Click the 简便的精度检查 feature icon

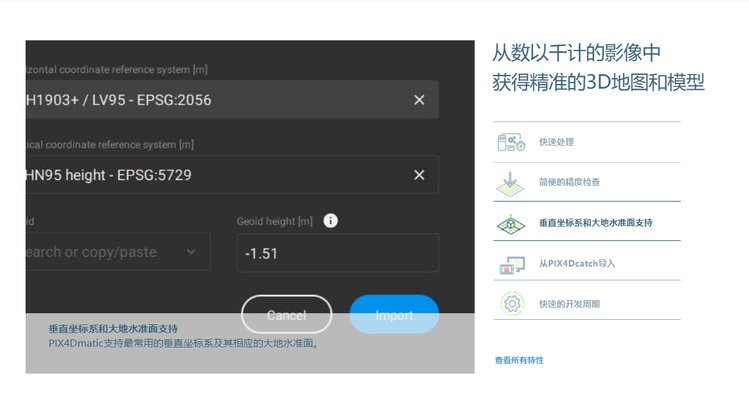click(x=511, y=183)
